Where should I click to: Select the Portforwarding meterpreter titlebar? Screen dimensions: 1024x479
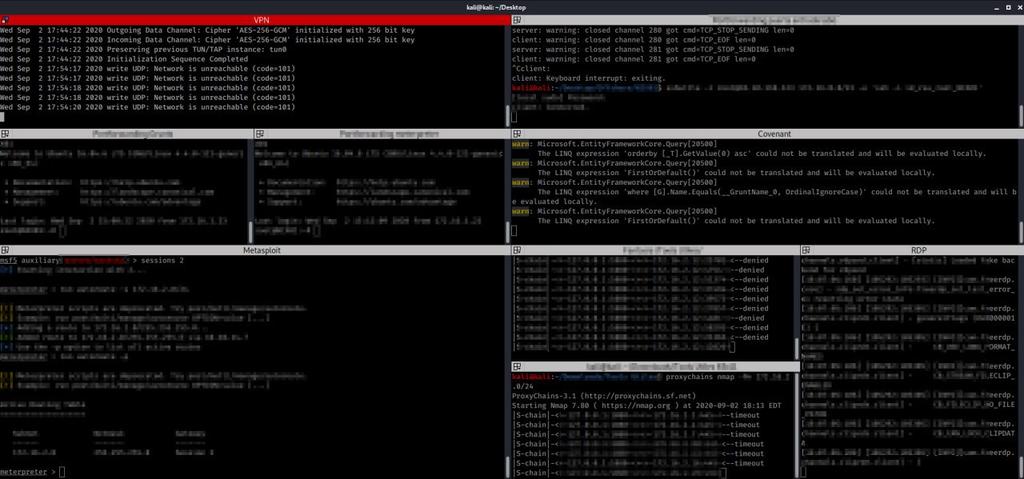coord(383,134)
